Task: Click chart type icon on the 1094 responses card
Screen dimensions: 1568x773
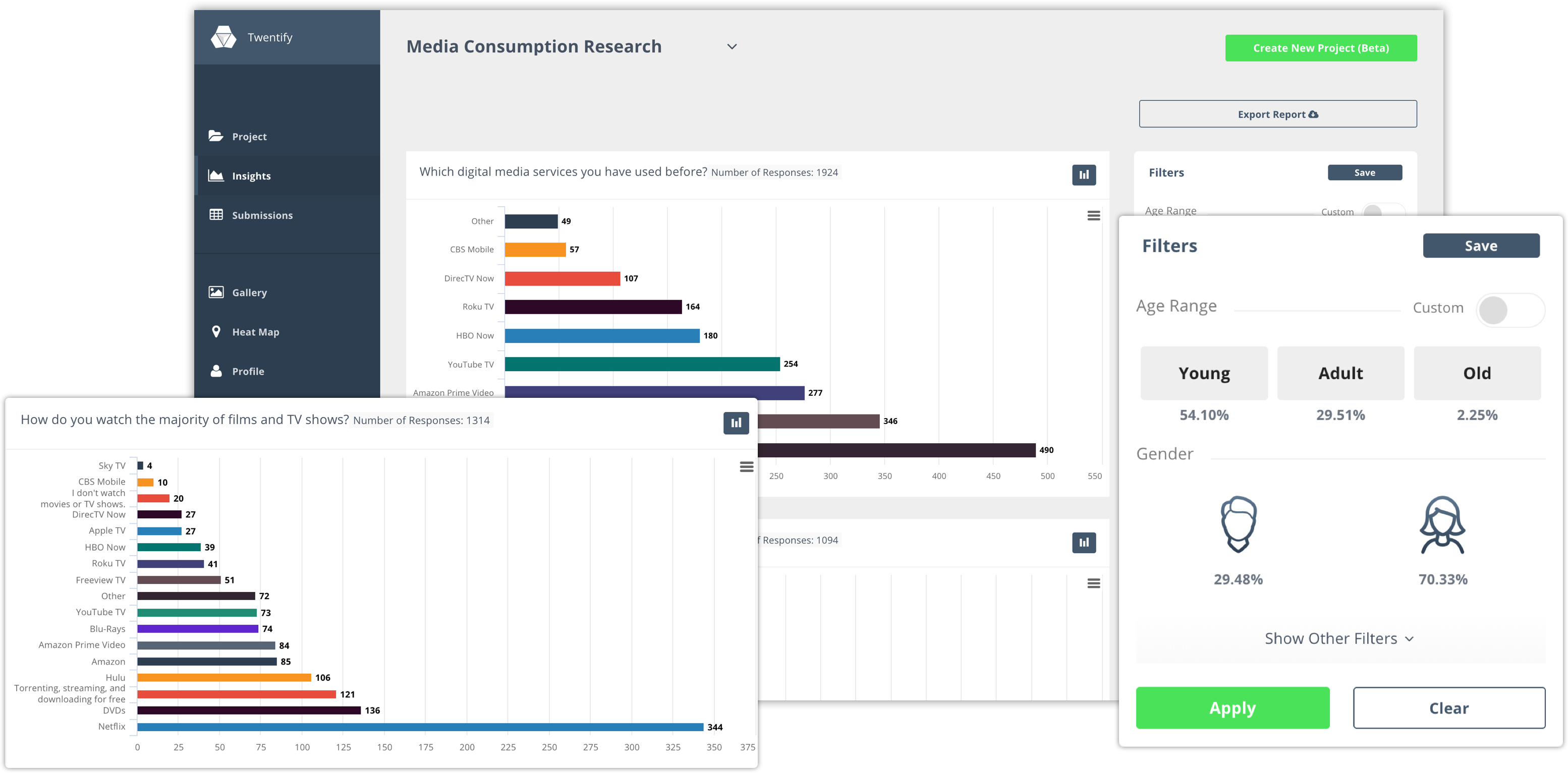Action: [1084, 542]
